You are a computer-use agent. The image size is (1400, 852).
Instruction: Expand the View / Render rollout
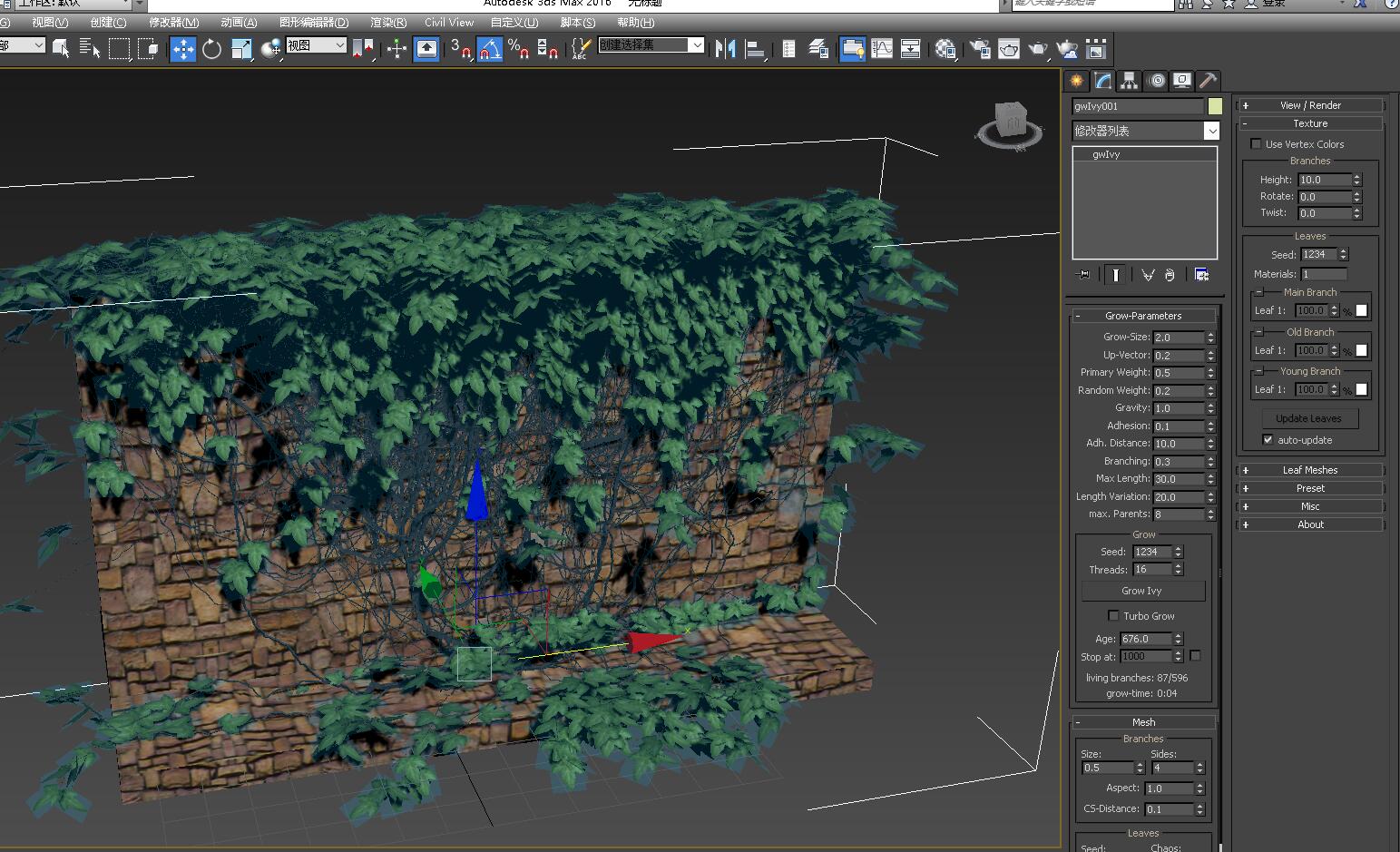pyautogui.click(x=1310, y=105)
